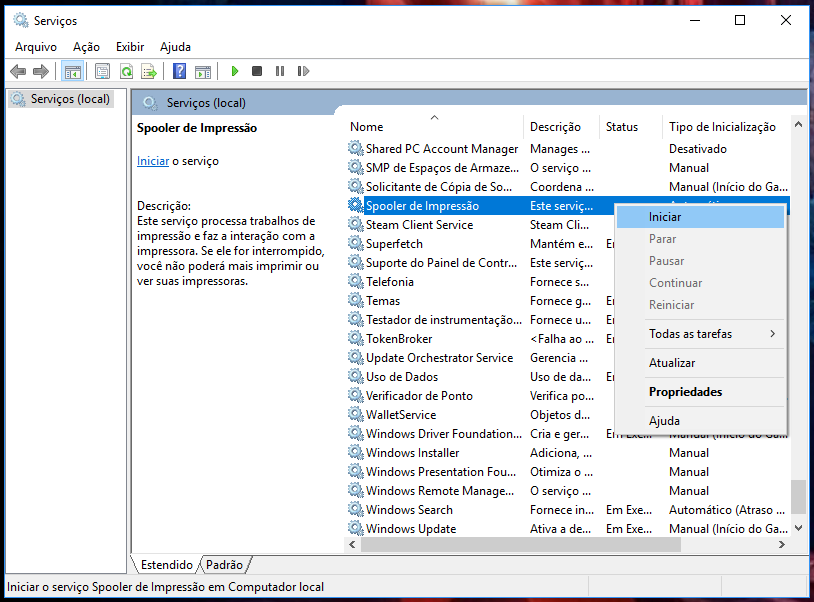814x602 pixels.
Task: Select Verificador de Ponto service
Action: pyautogui.click(x=481, y=395)
